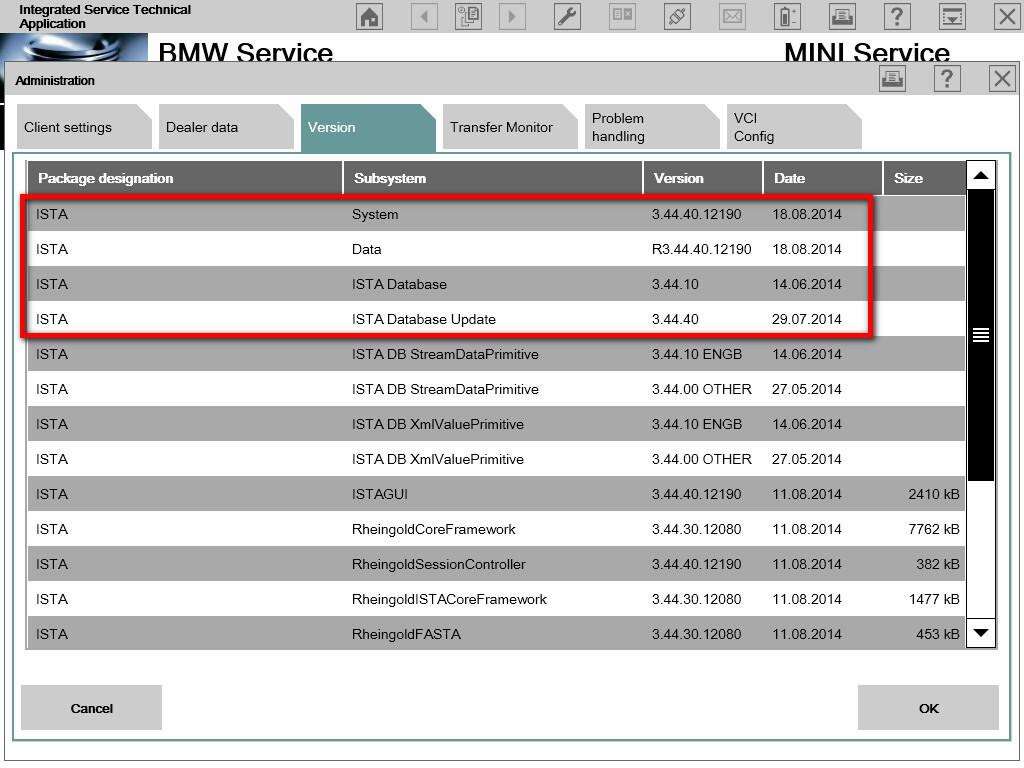Go to the Home screen icon
The height and width of the screenshot is (768, 1024).
point(370,16)
